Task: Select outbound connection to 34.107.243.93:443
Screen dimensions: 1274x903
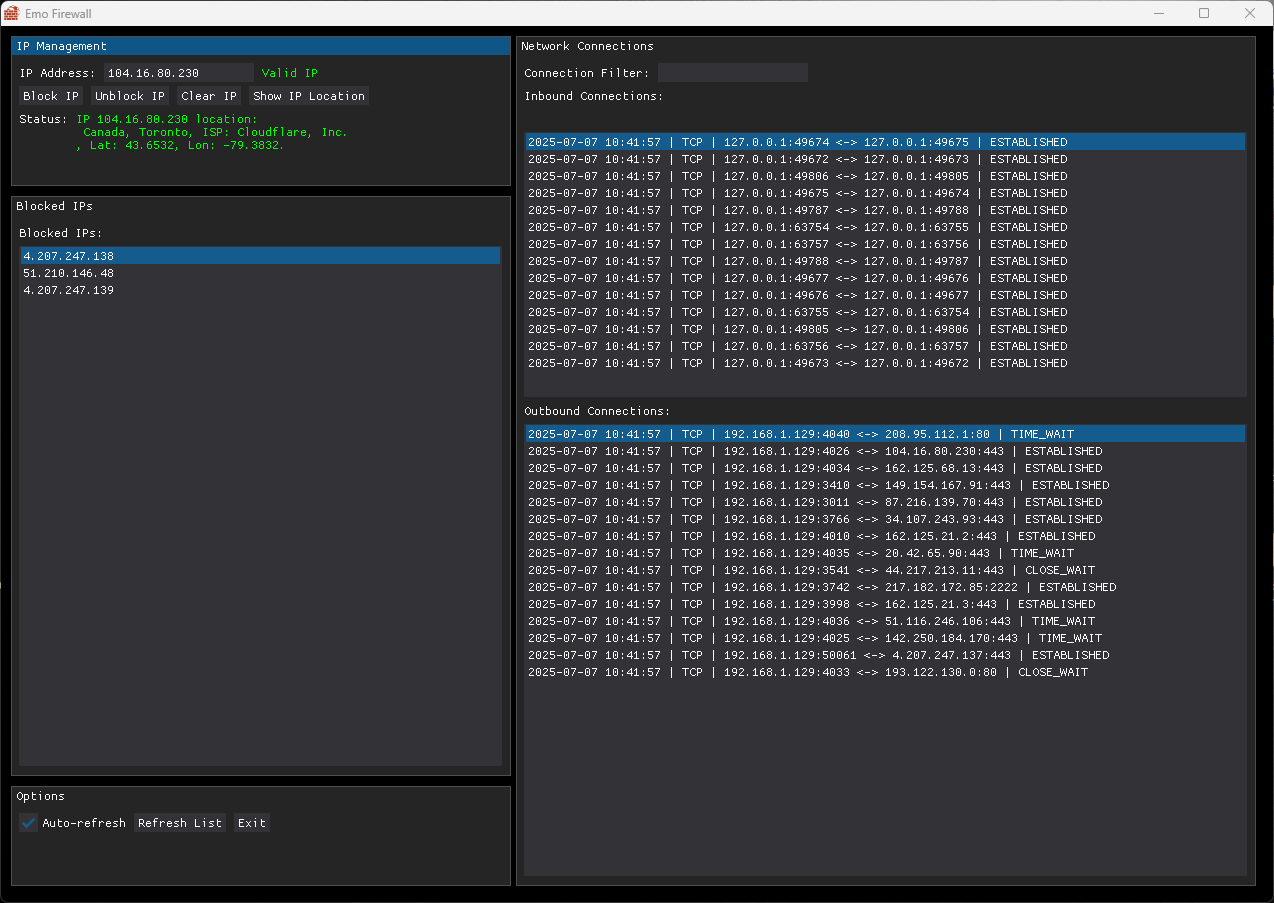Action: point(885,519)
